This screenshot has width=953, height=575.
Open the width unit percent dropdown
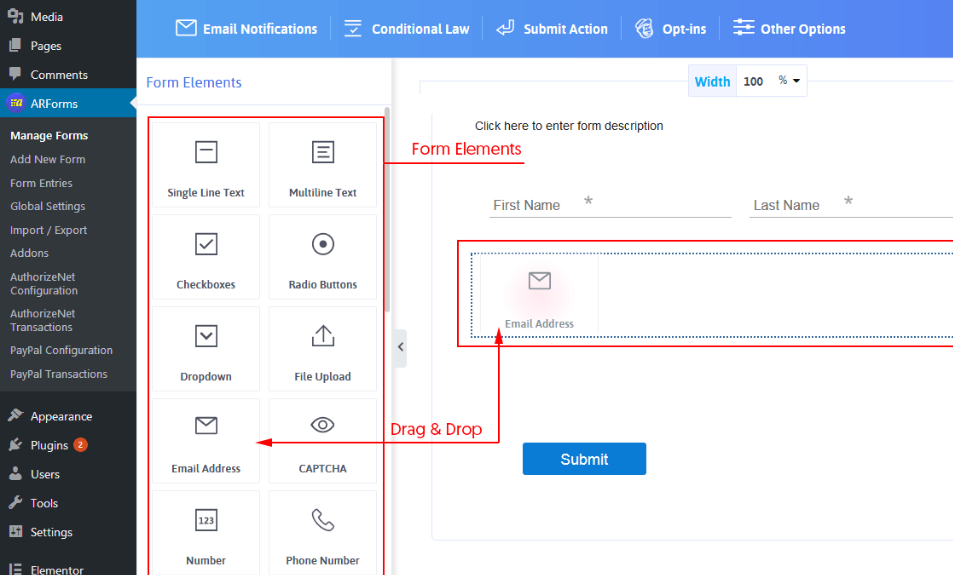[x=789, y=81]
